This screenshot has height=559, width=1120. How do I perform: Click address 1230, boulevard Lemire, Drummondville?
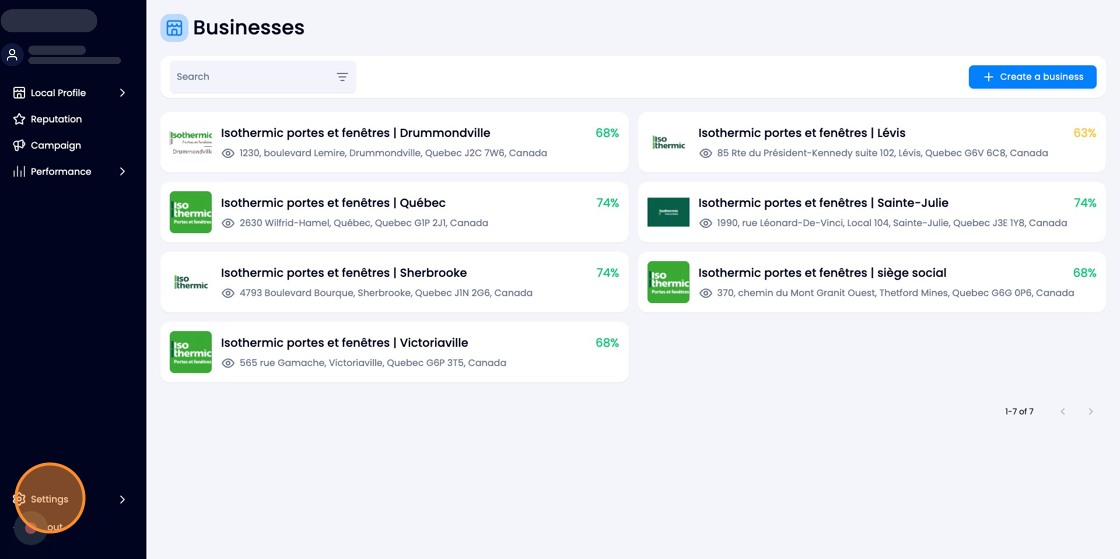pyautogui.click(x=394, y=153)
